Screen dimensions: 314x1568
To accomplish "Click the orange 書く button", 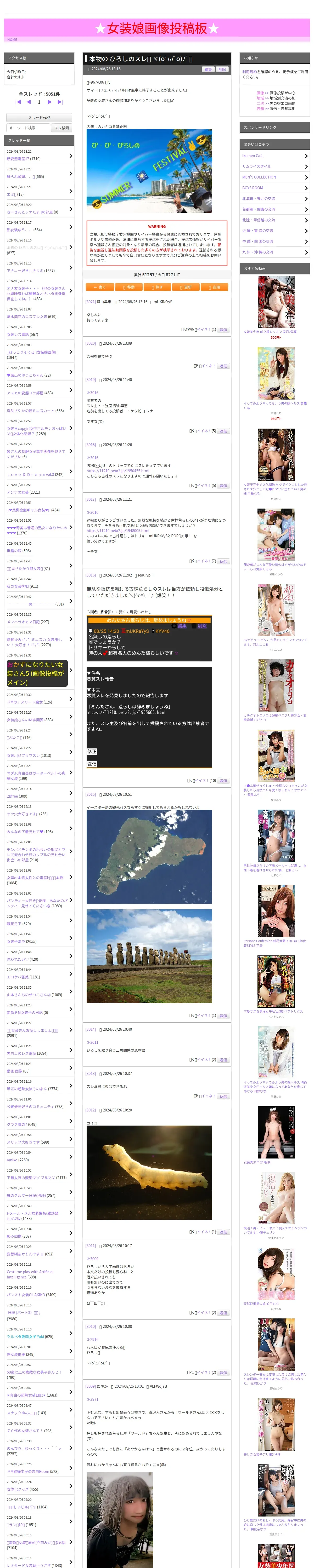I will [100, 287].
